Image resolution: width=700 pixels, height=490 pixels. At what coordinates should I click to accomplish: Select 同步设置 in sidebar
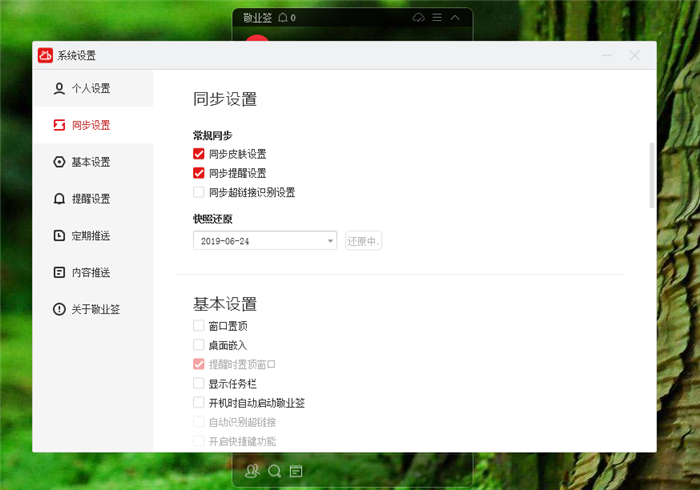tap(93, 125)
